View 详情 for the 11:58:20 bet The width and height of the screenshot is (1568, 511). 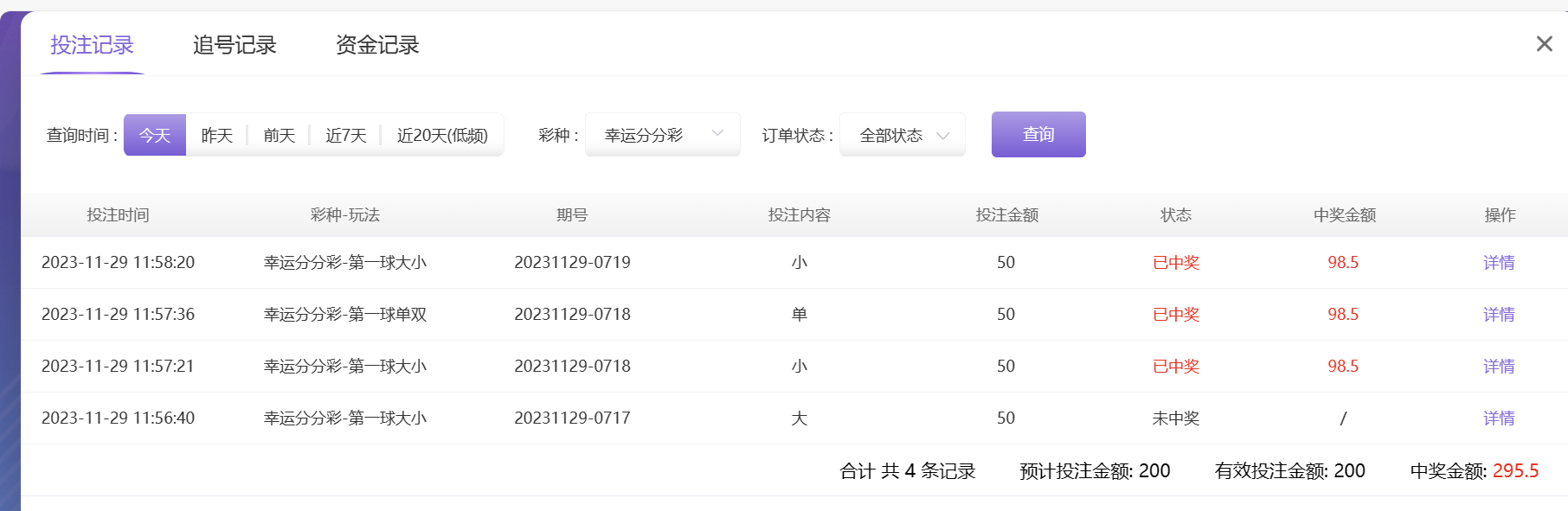point(1499,263)
